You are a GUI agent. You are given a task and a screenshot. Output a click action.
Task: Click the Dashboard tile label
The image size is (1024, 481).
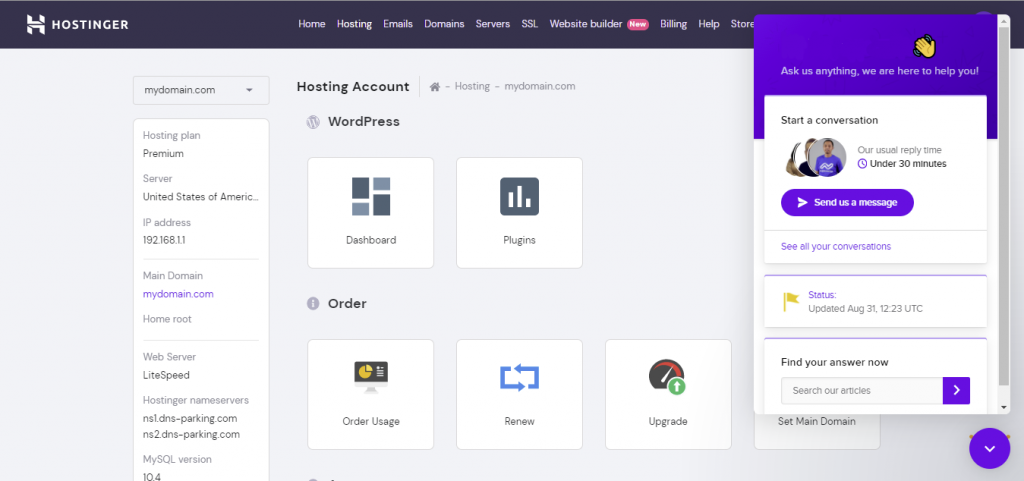click(371, 240)
